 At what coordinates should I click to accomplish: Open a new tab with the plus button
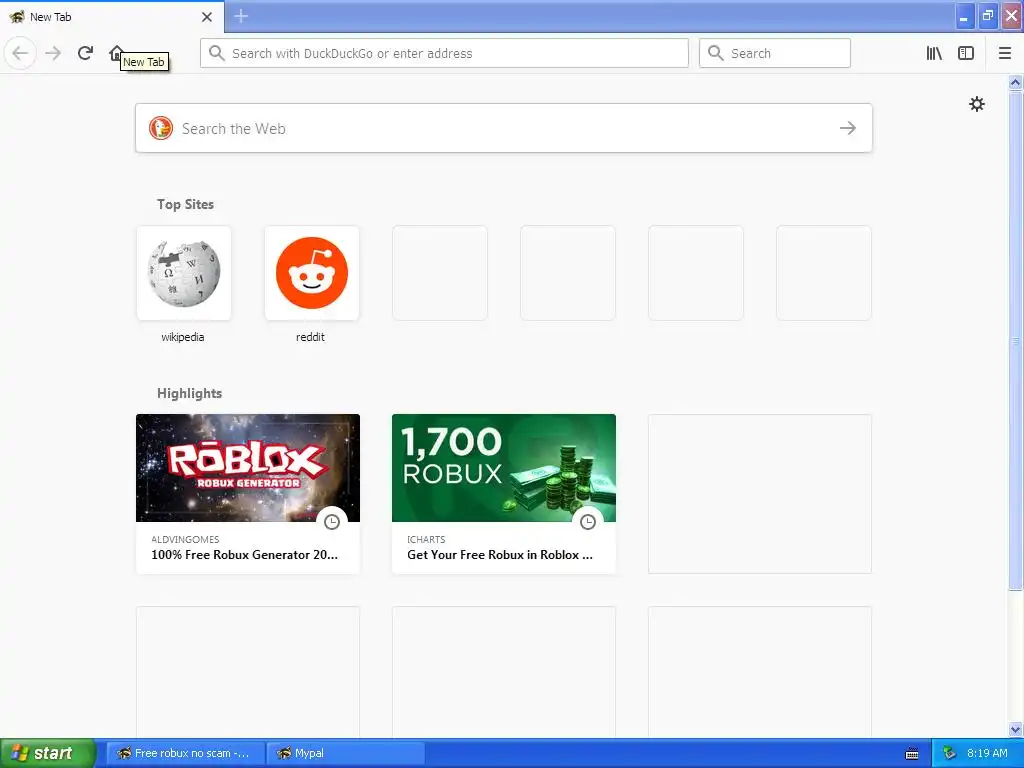point(241,16)
